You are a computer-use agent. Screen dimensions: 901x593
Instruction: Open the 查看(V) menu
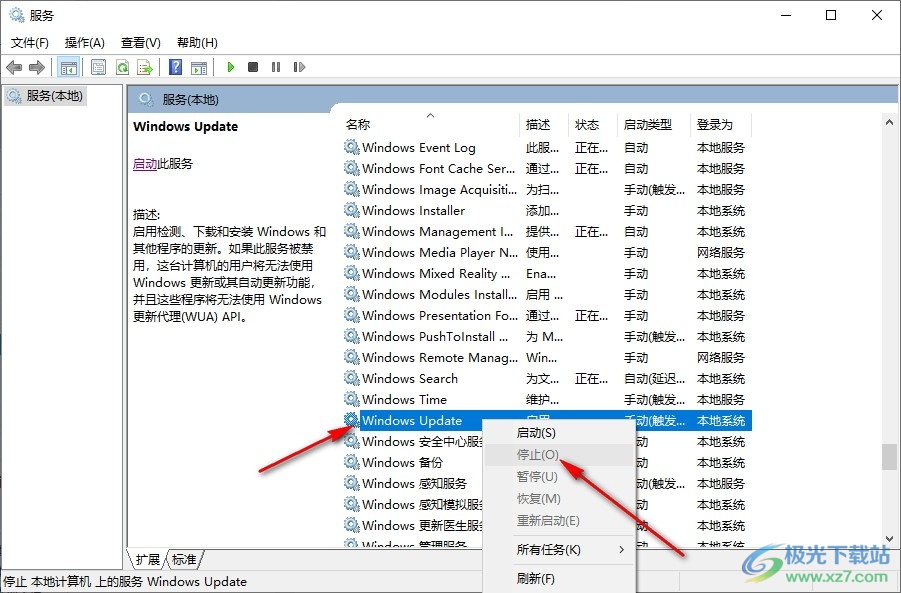click(141, 43)
